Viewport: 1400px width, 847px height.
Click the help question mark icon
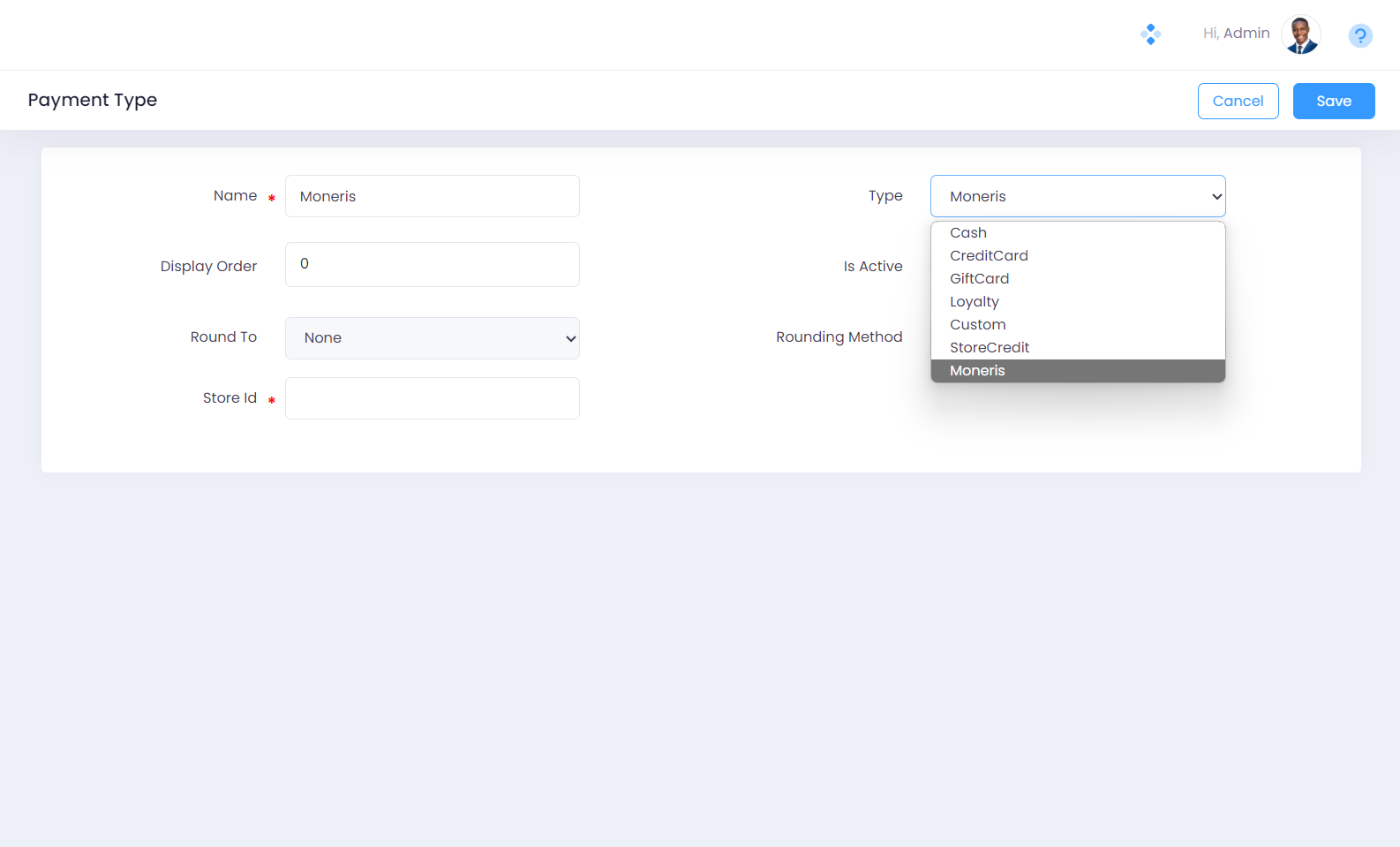(1359, 35)
